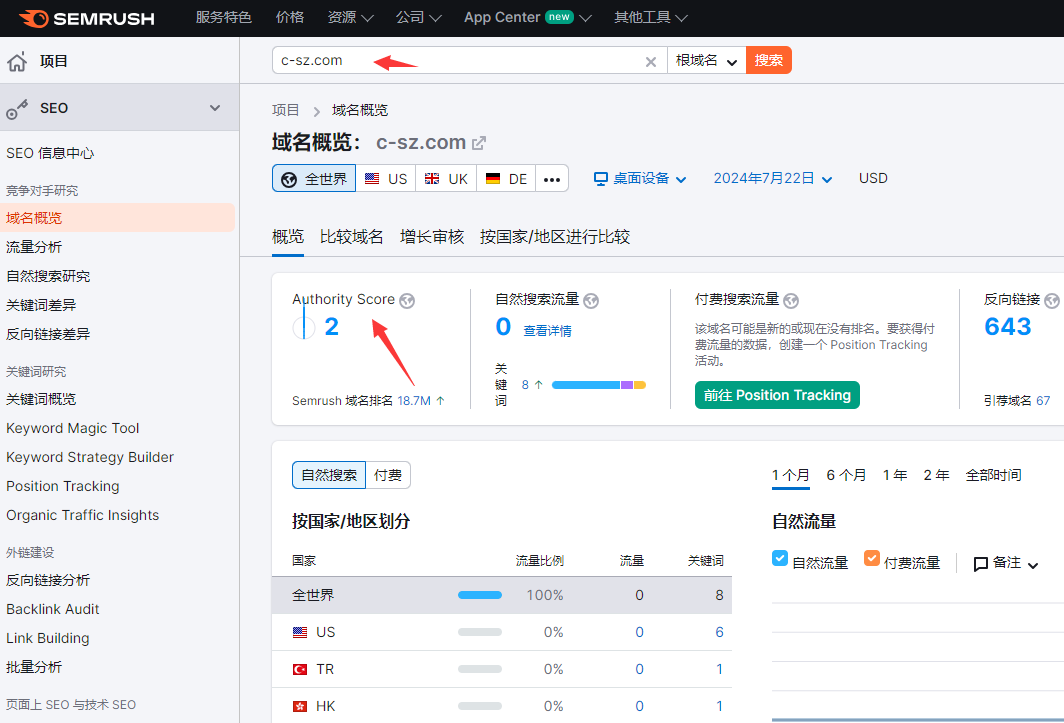Uncheck the 付费流量 checkbox
Screen dimensions: 1064x723
(x=872, y=559)
